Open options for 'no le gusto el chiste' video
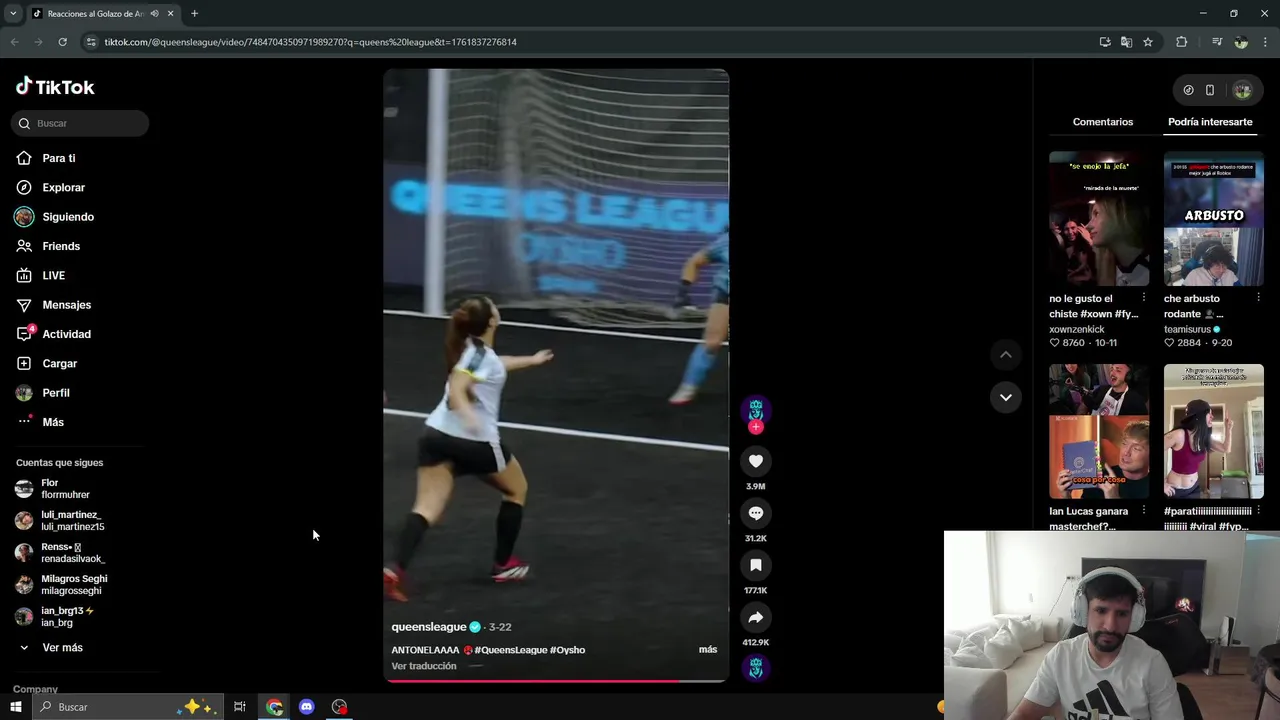The width and height of the screenshot is (1280, 720). point(1144,298)
